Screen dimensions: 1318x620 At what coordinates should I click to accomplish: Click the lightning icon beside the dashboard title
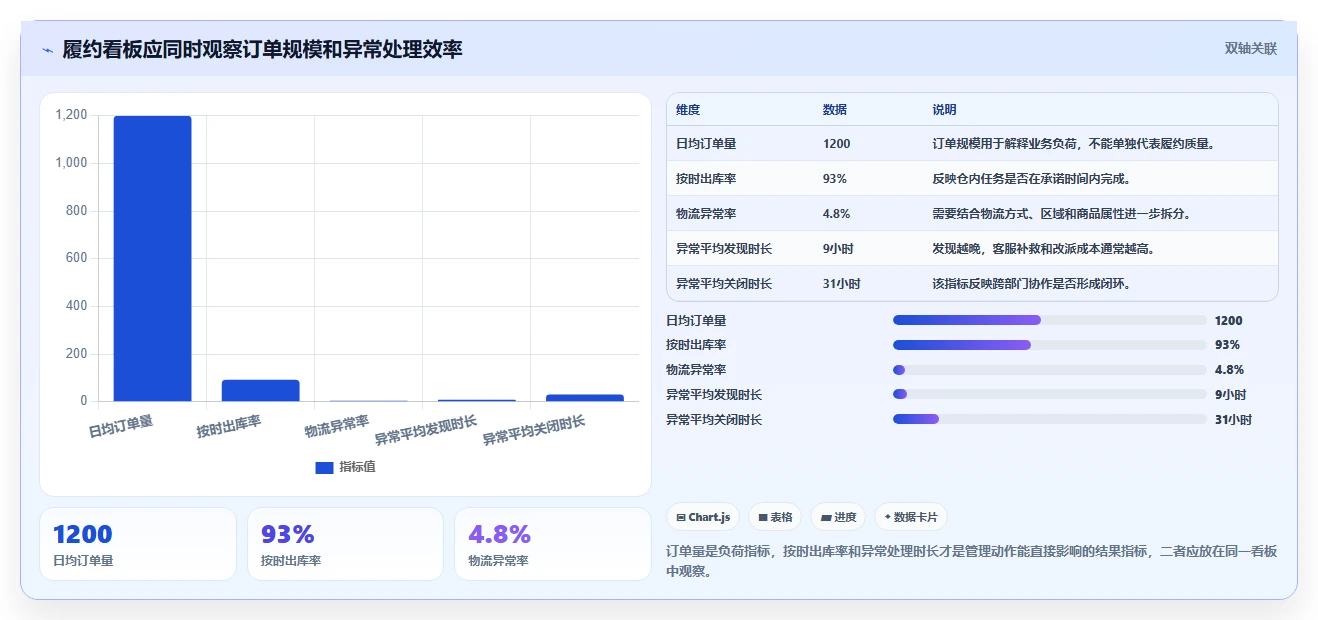(x=47, y=50)
